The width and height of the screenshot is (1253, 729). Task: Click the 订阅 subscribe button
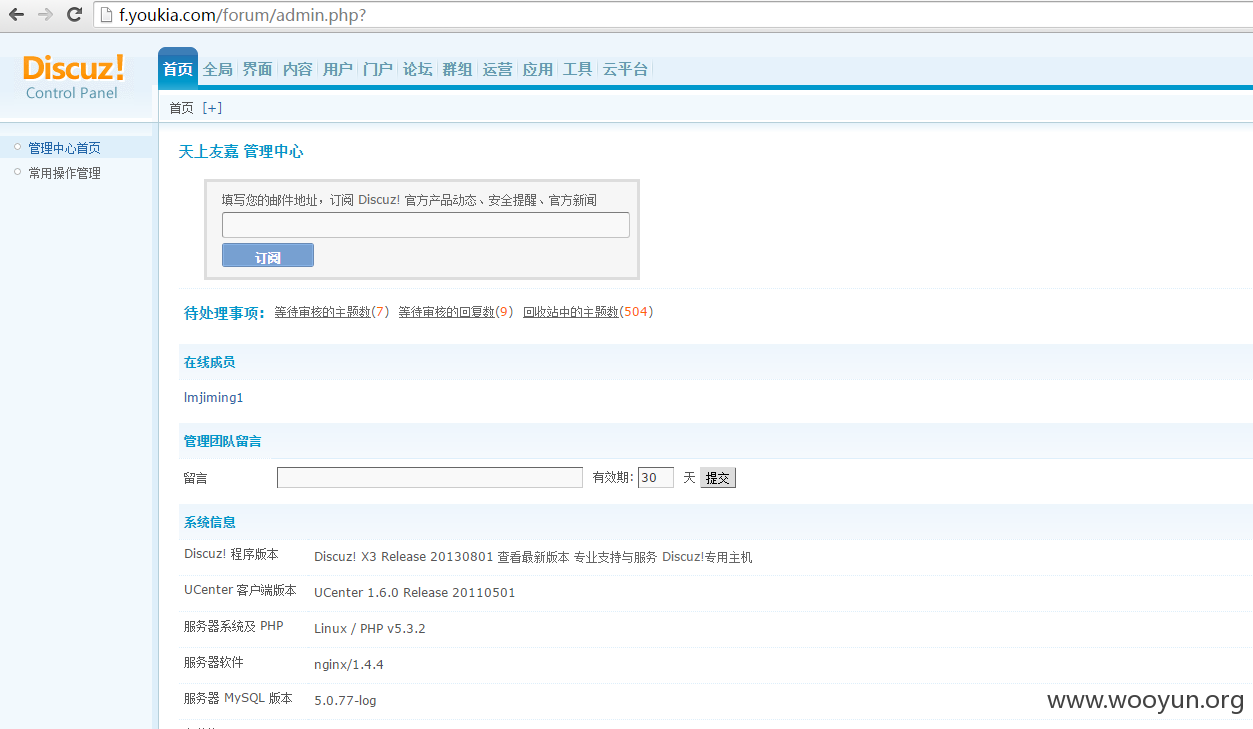pyautogui.click(x=268, y=256)
